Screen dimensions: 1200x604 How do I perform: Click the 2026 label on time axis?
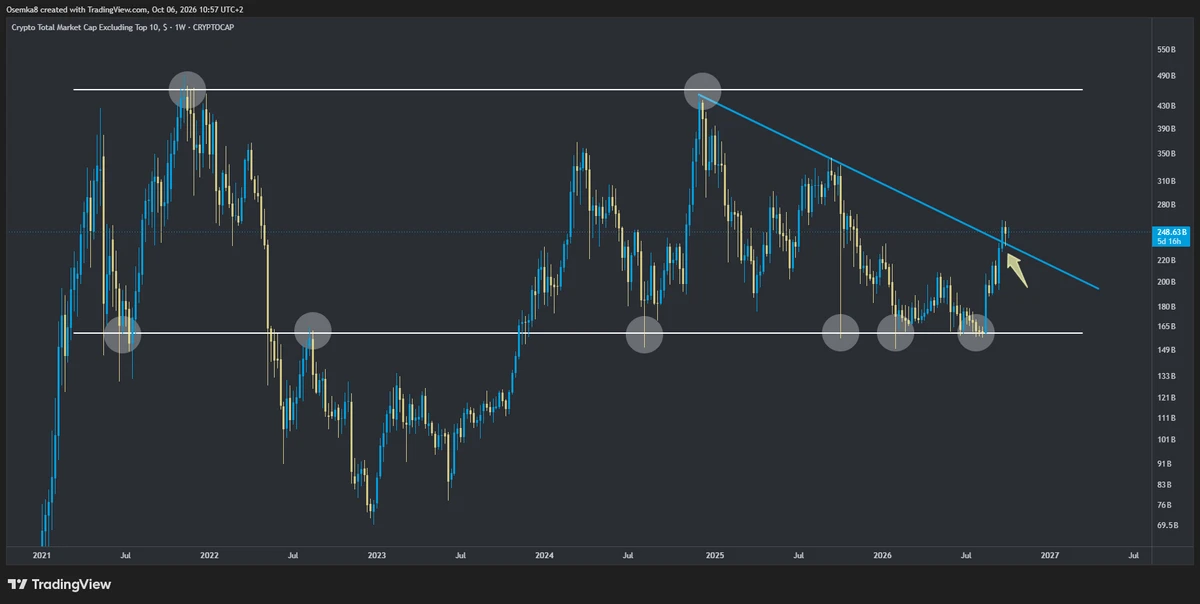pos(882,554)
